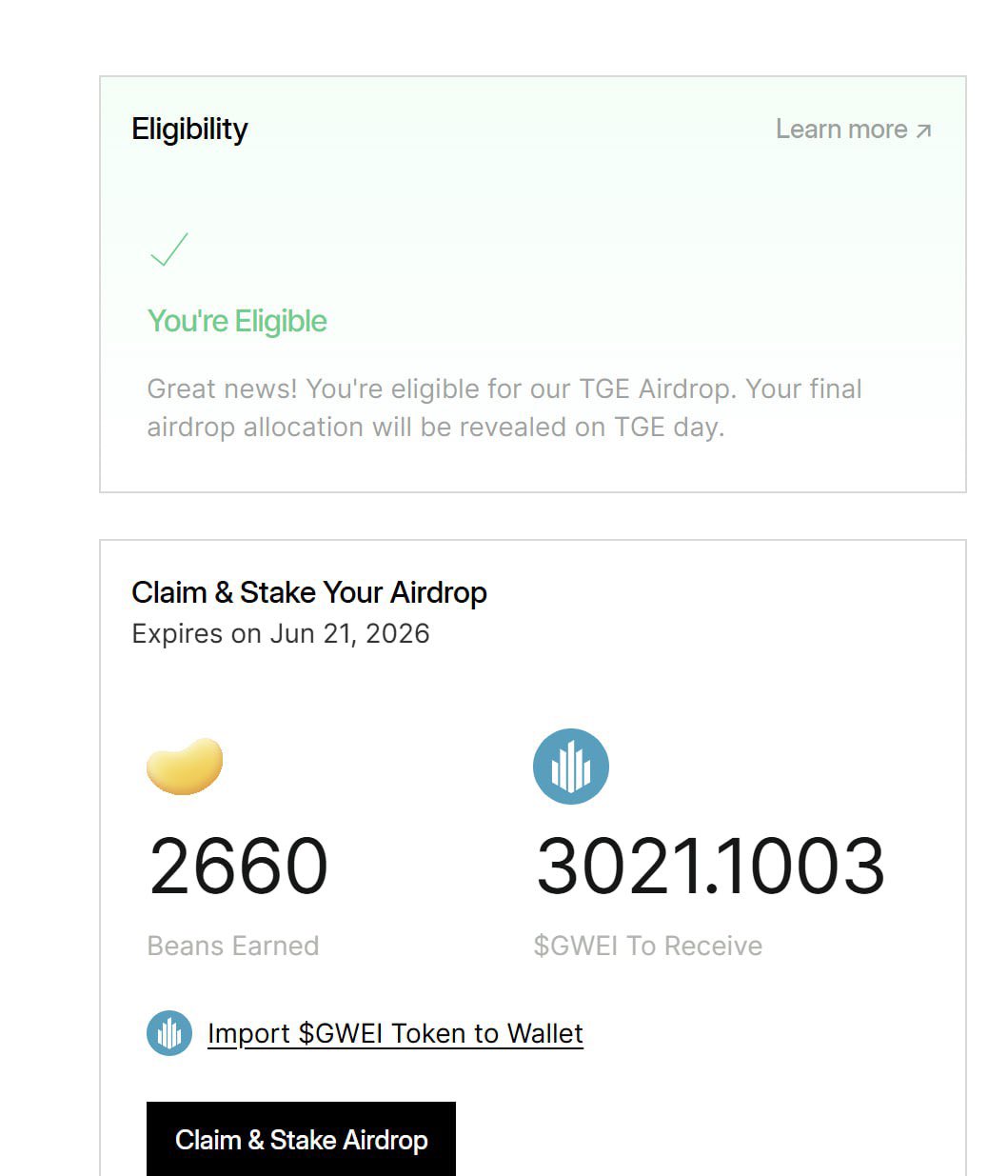Click the small $GWEI icon beside the Import link
Viewport: 1008px width, 1176px height.
coord(169,1033)
